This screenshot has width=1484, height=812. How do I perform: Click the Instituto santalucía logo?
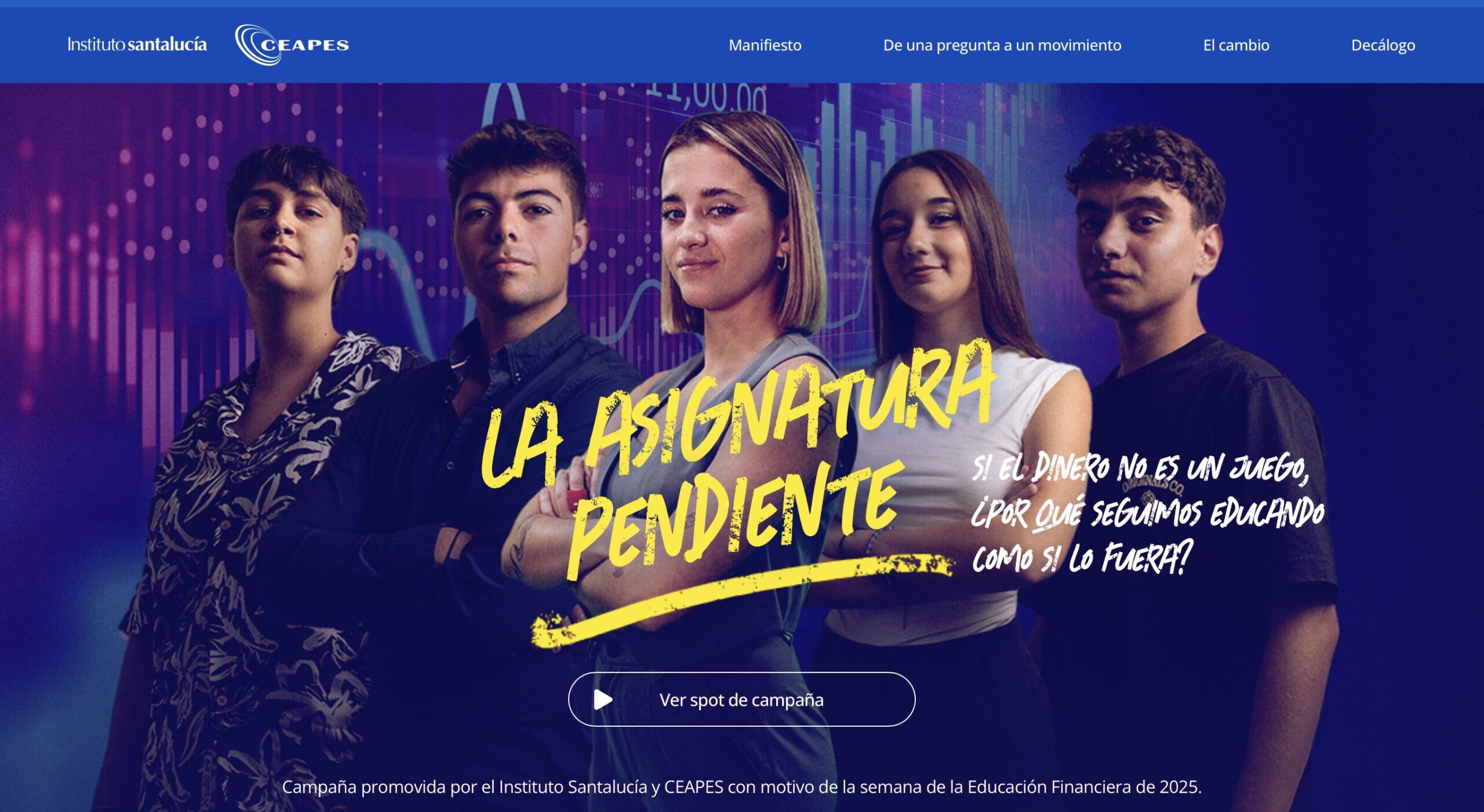137,45
